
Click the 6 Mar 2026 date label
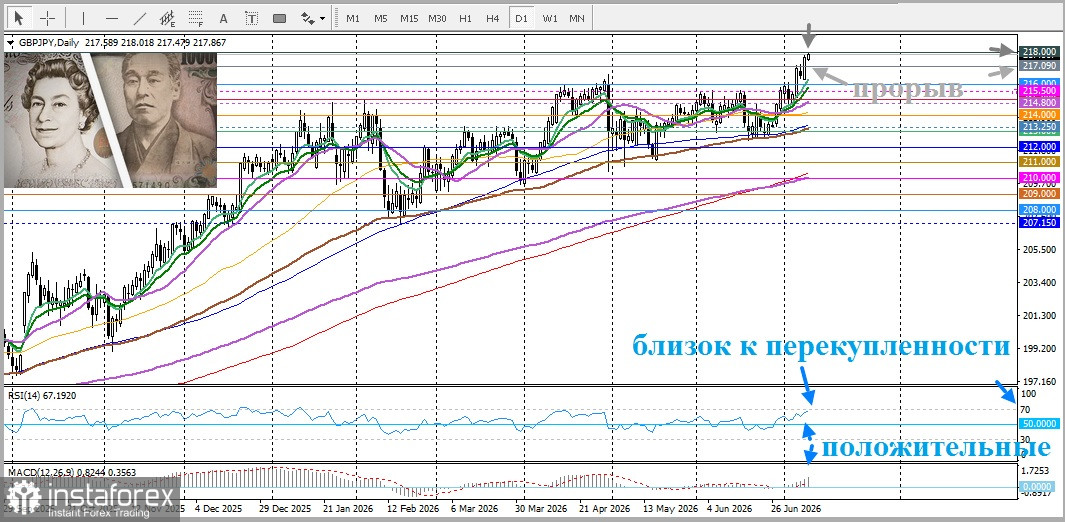[474, 508]
